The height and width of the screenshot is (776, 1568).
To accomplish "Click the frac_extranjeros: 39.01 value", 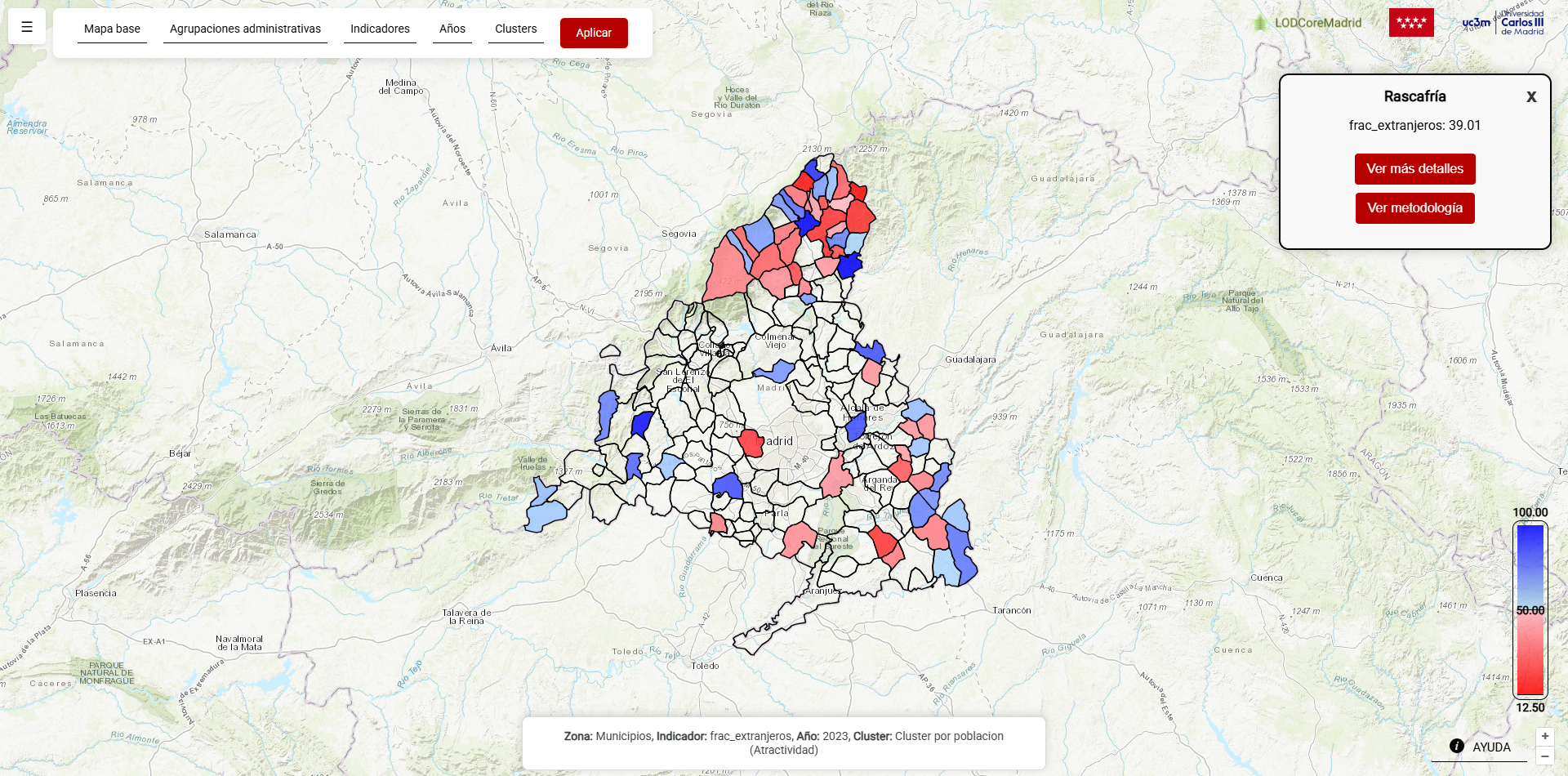I will point(1414,125).
